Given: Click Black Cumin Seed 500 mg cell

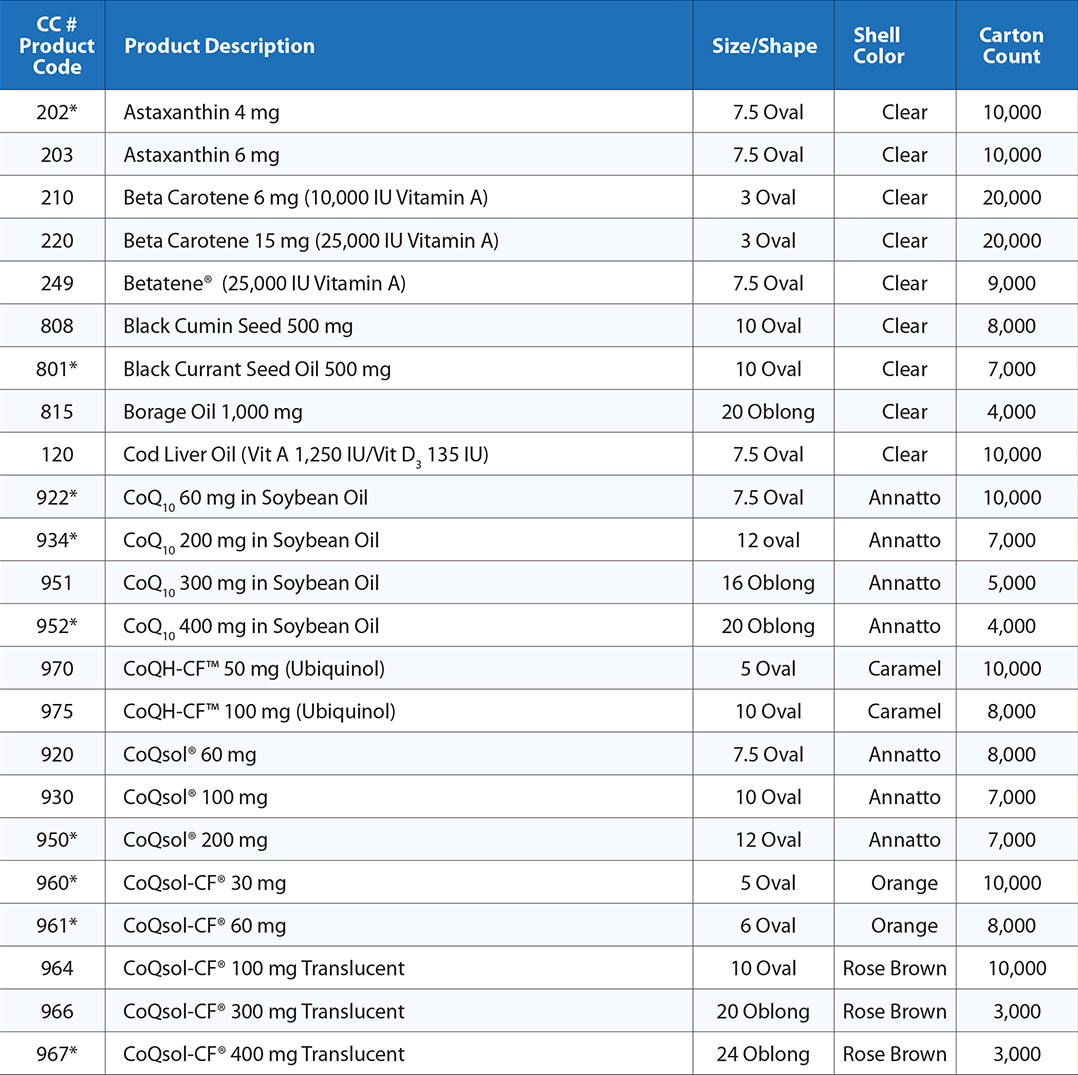Looking at the screenshot, I should point(238,327).
